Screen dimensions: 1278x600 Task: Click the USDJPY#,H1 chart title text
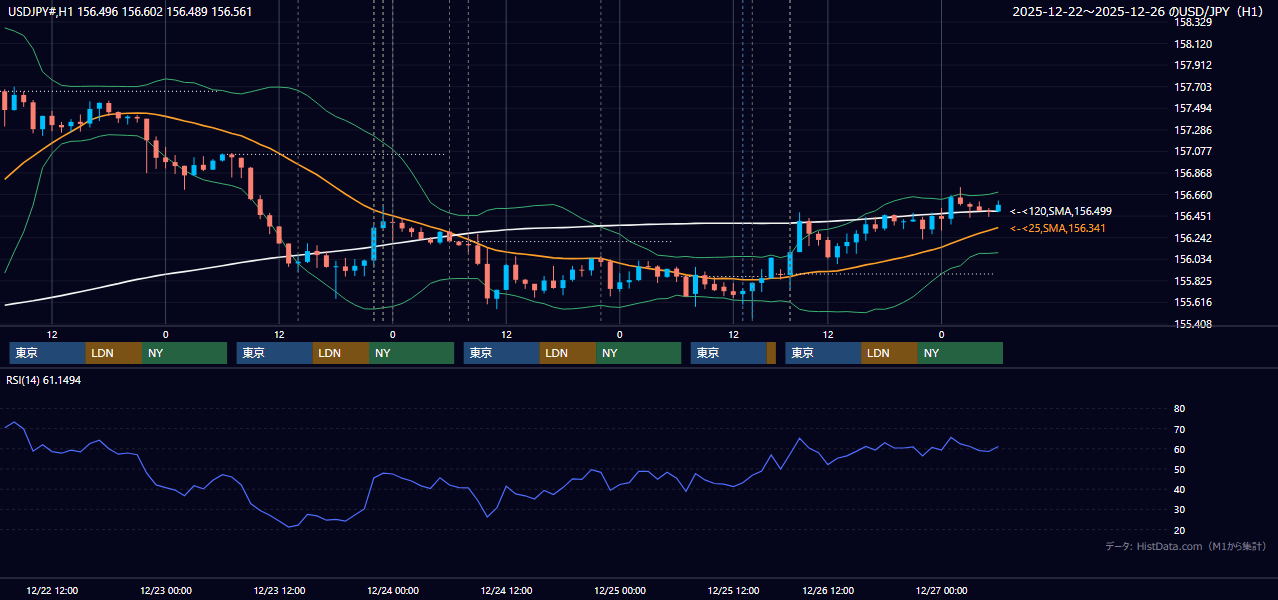click(x=130, y=12)
